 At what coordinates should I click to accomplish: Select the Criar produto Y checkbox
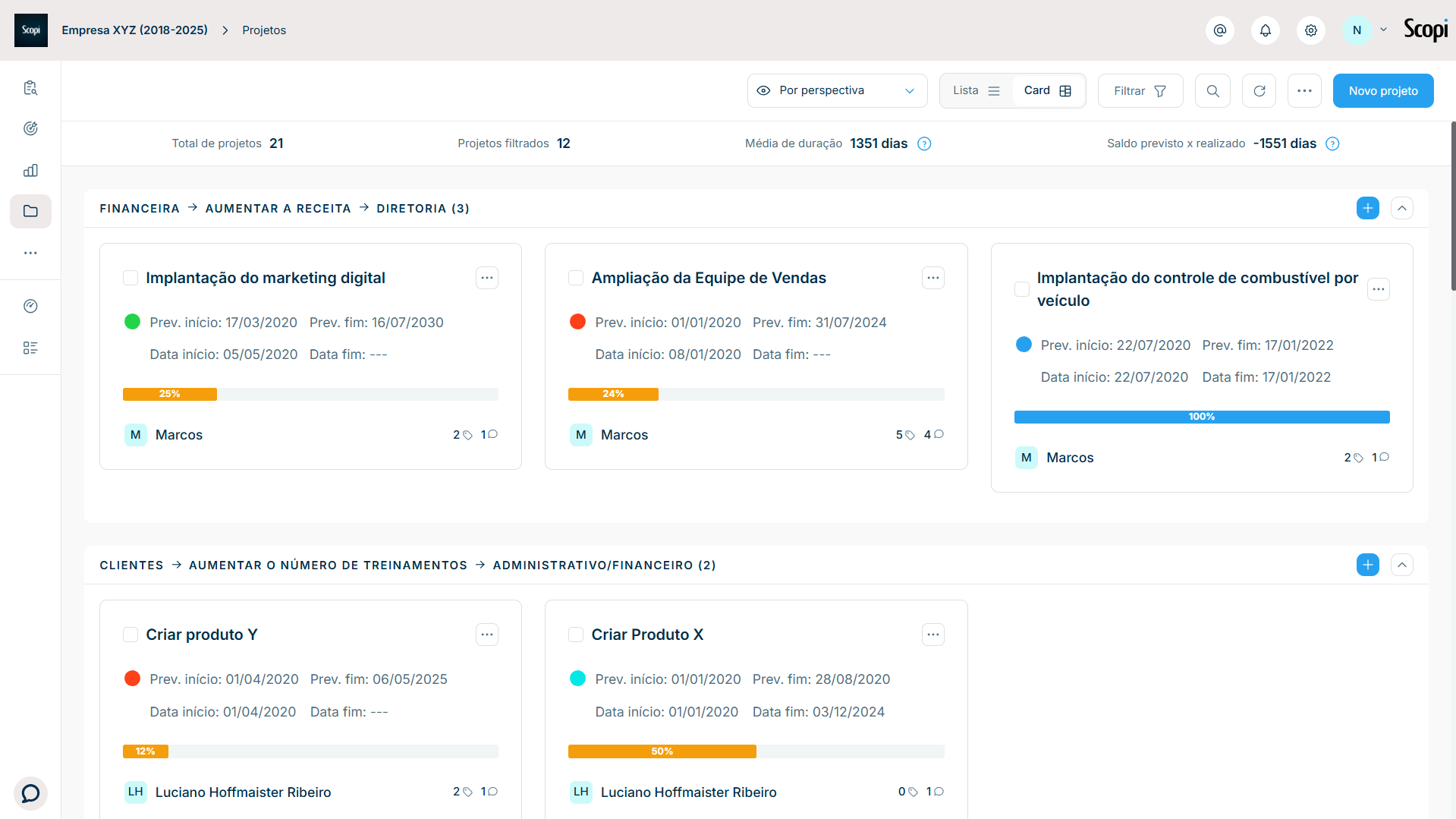coord(131,635)
